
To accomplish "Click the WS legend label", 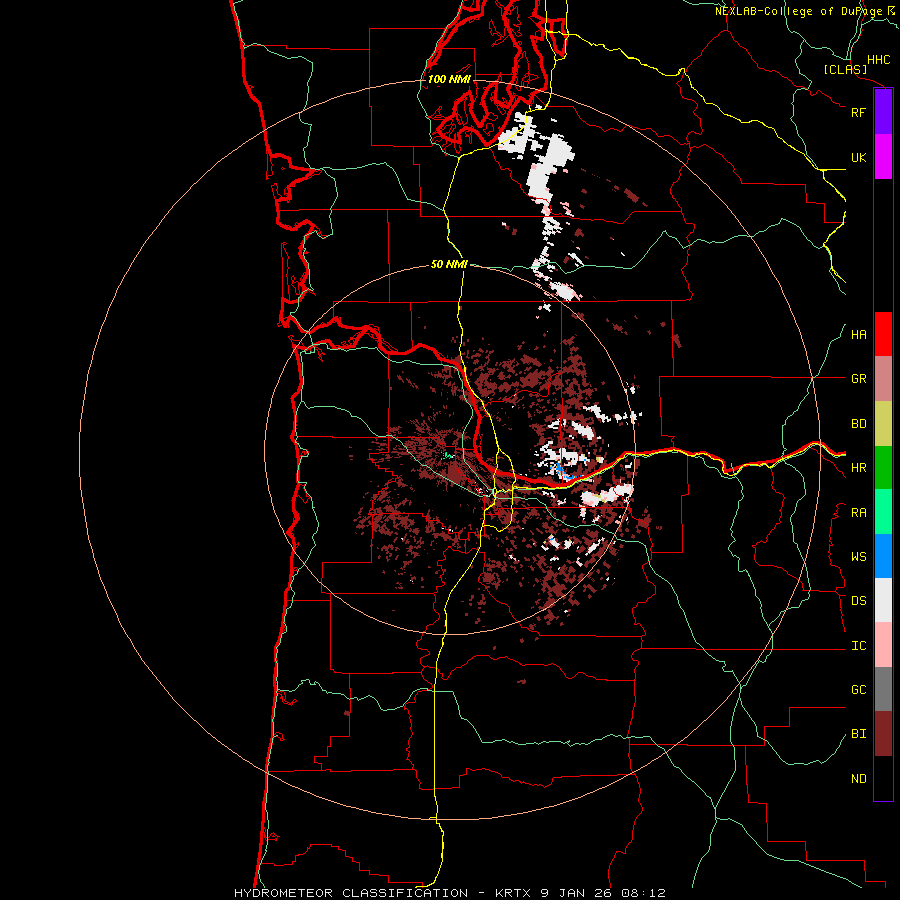I will pyautogui.click(x=858, y=557).
